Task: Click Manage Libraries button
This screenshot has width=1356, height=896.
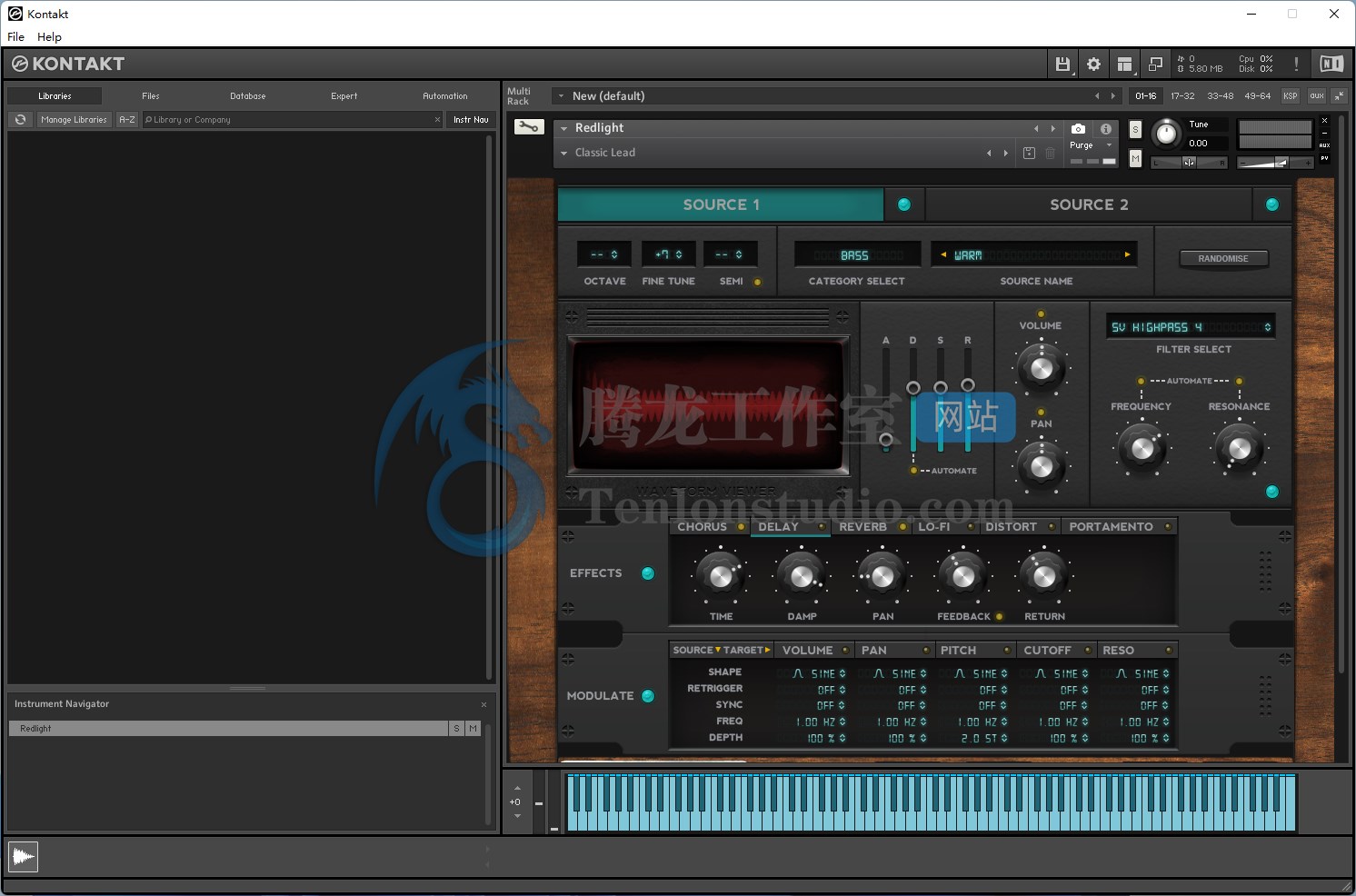Action: (74, 119)
